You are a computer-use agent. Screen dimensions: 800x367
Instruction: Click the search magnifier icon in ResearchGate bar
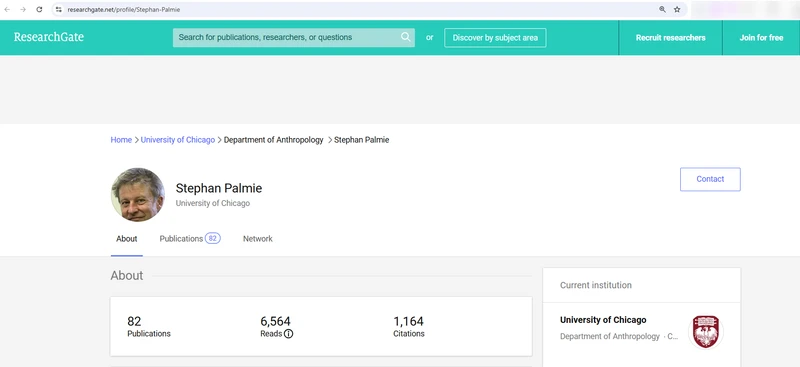pyautogui.click(x=406, y=37)
